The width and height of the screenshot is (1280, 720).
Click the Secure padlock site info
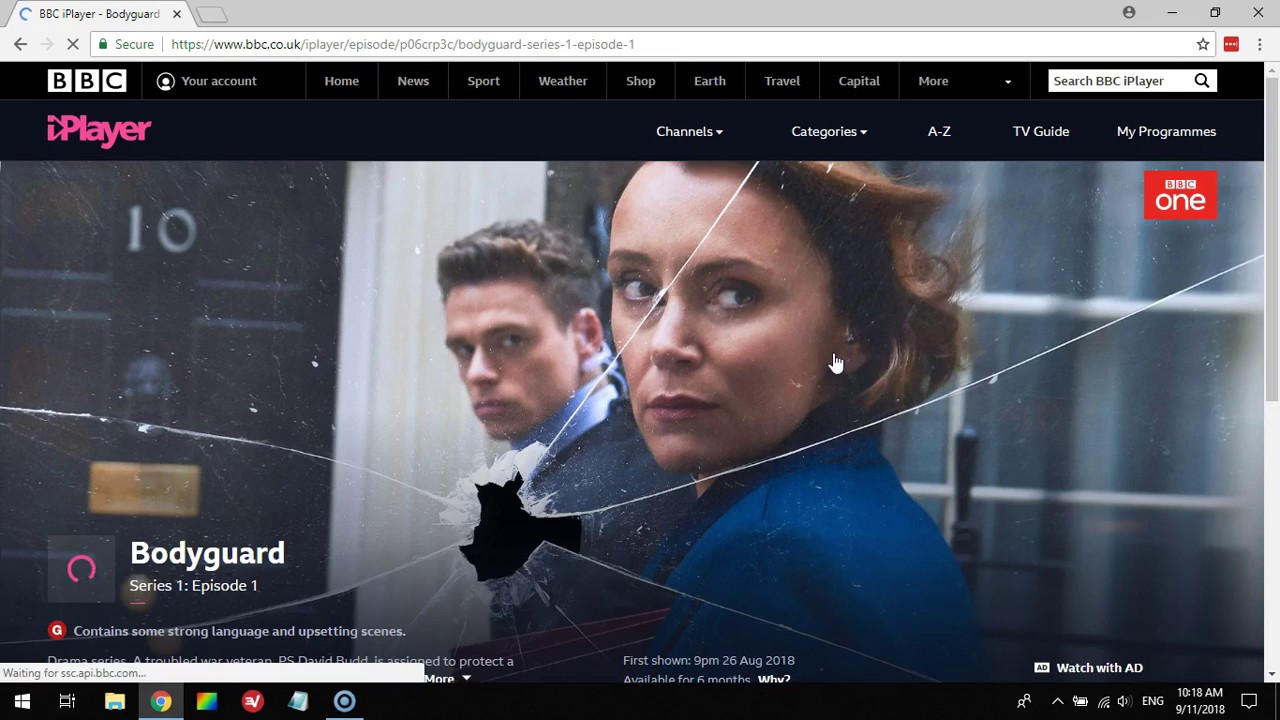125,44
